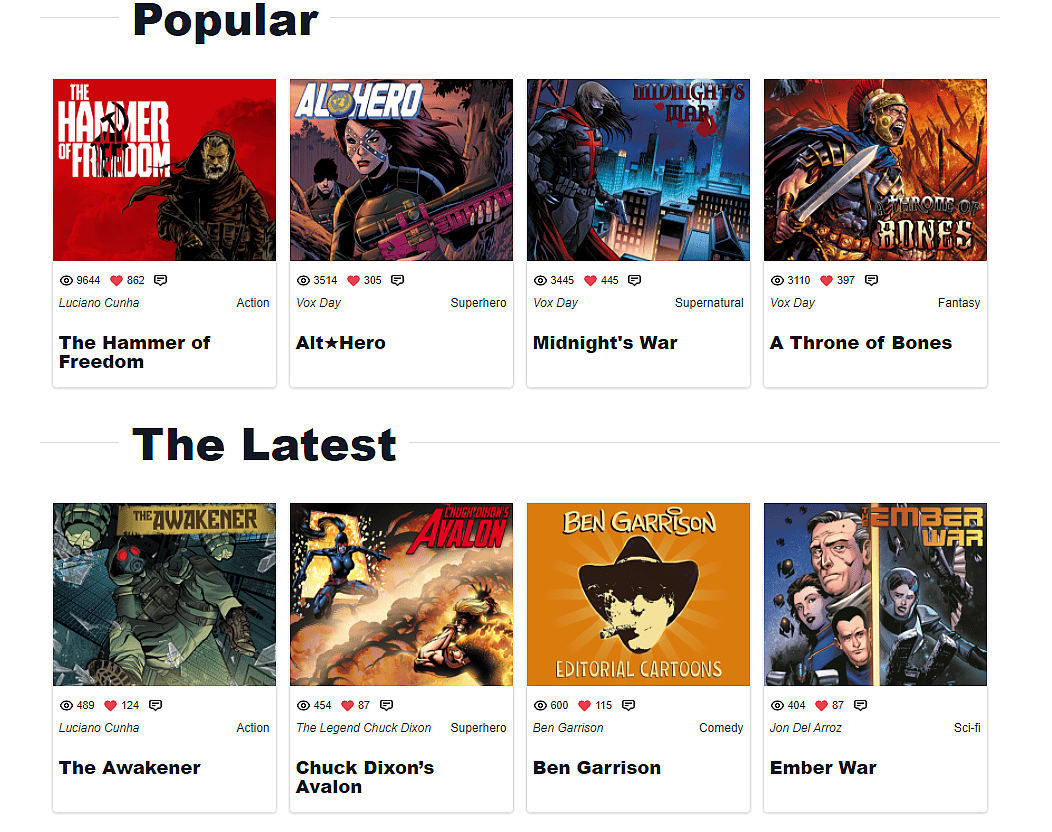1052x832 pixels.
Task: Open the Ember War title link
Action: tap(823, 768)
